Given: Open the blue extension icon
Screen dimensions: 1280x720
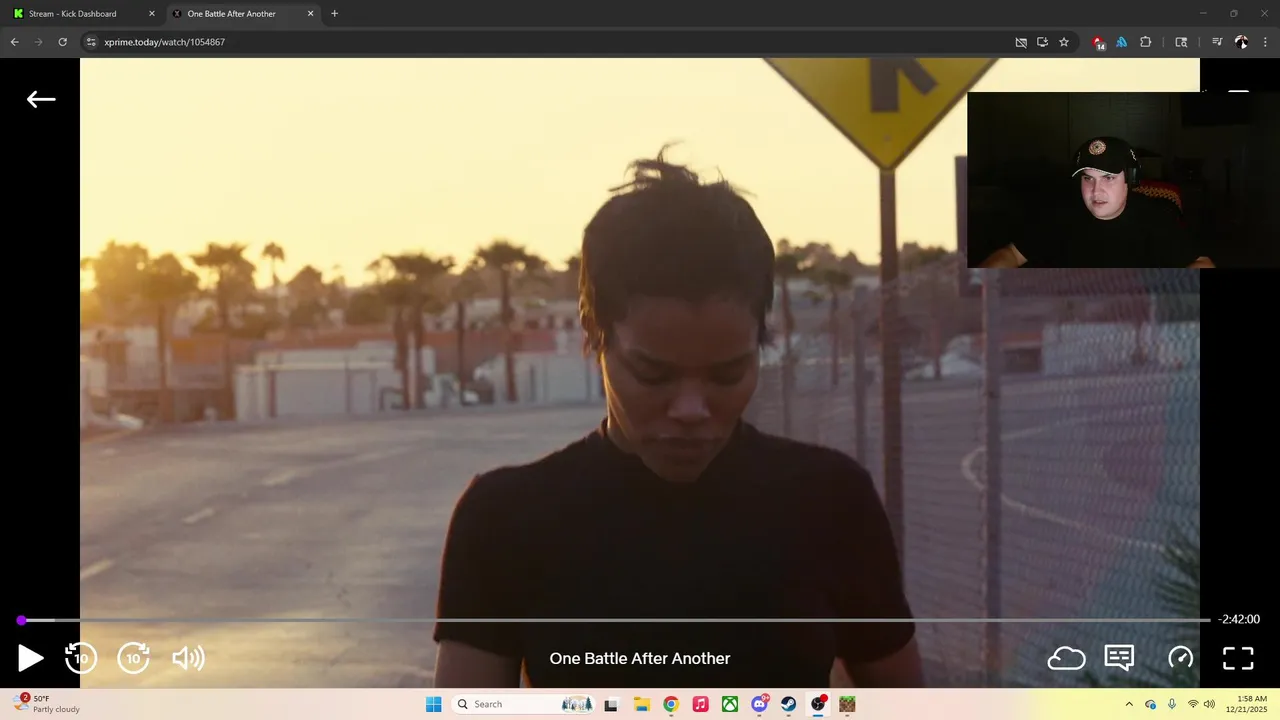Looking at the screenshot, I should coord(1122,42).
